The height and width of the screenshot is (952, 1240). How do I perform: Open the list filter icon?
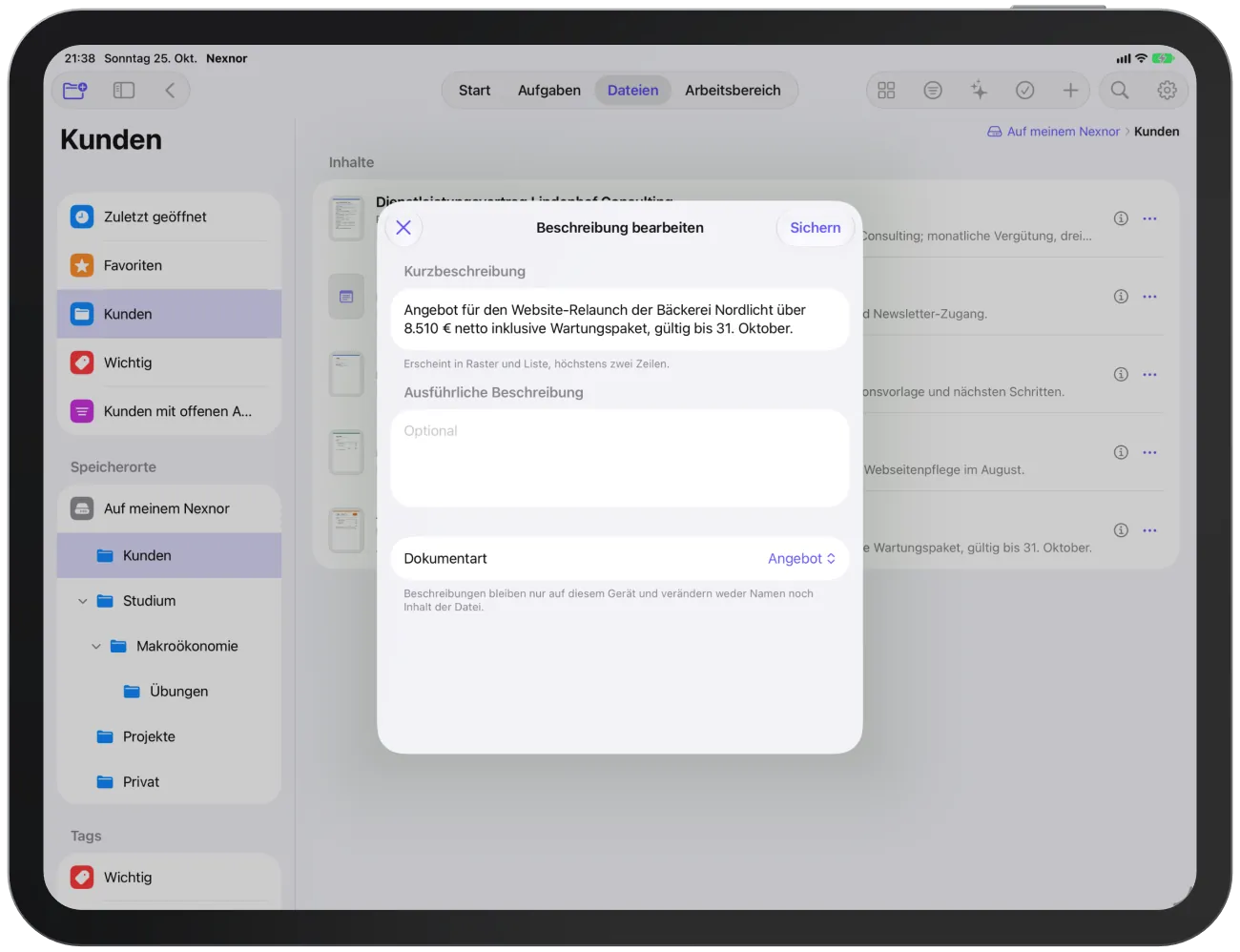[933, 91]
